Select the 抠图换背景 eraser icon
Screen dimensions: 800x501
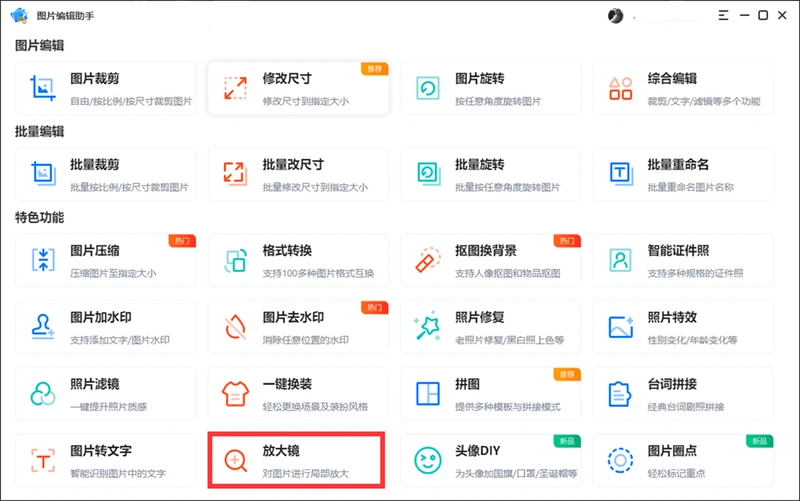428,260
